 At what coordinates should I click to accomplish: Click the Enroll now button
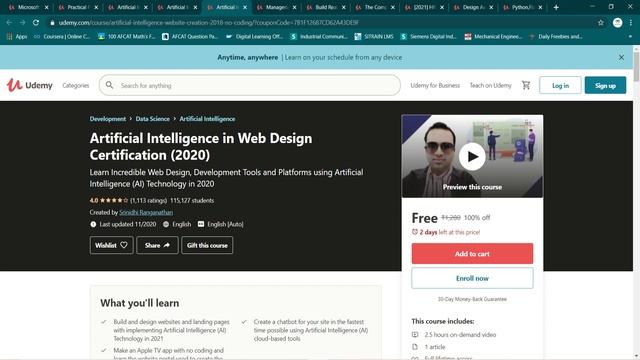click(472, 278)
